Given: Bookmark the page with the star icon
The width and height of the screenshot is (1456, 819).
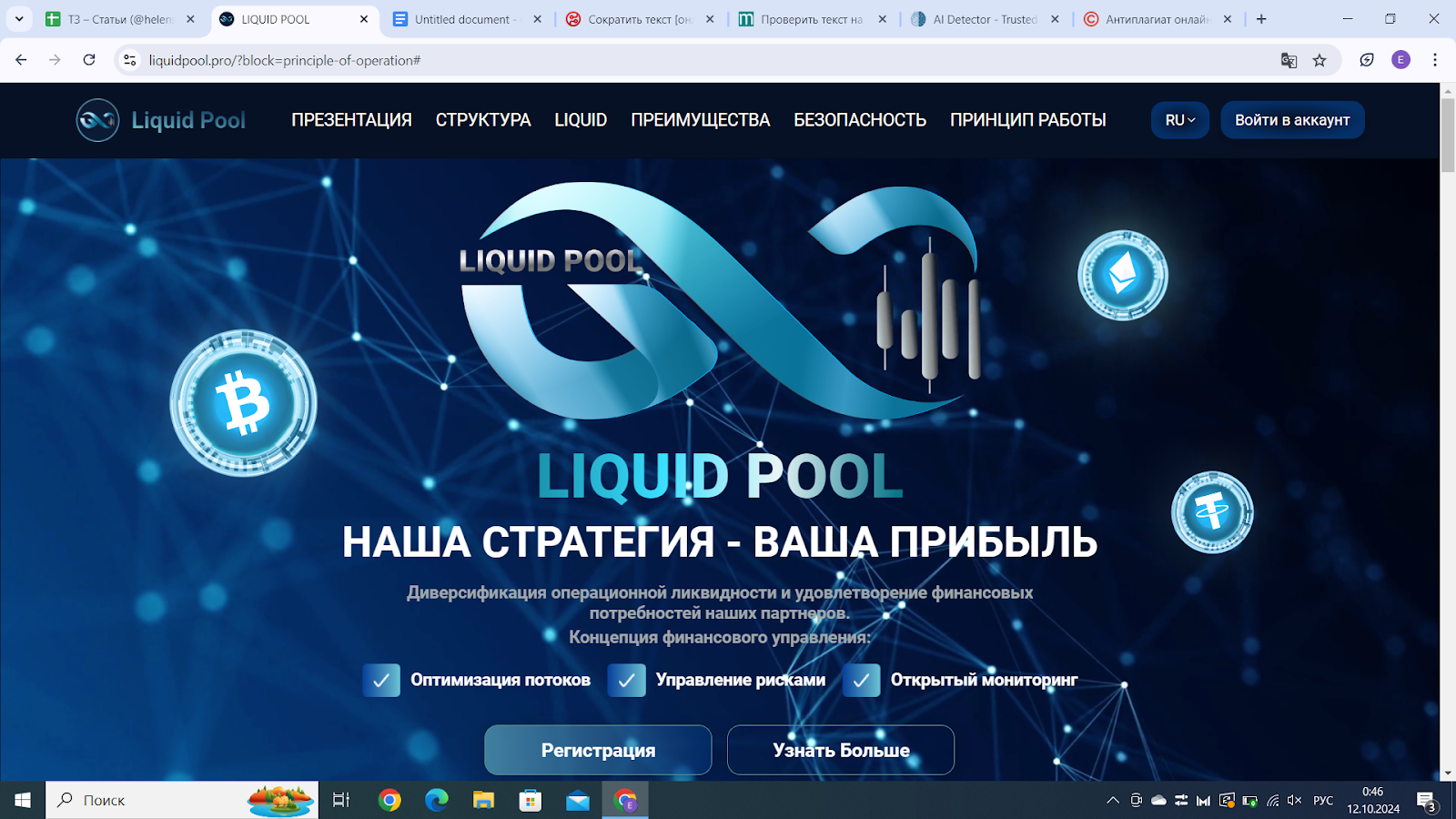Looking at the screenshot, I should tap(1319, 60).
